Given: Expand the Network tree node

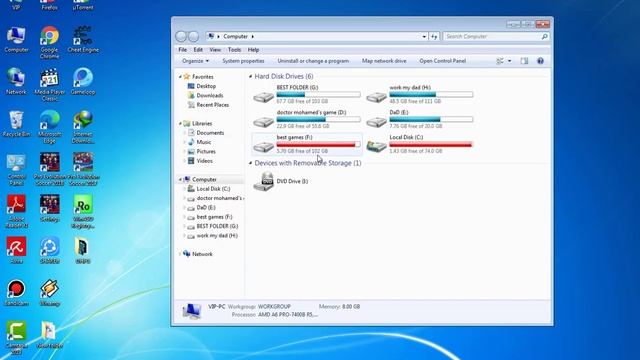Looking at the screenshot, I should tap(180, 254).
